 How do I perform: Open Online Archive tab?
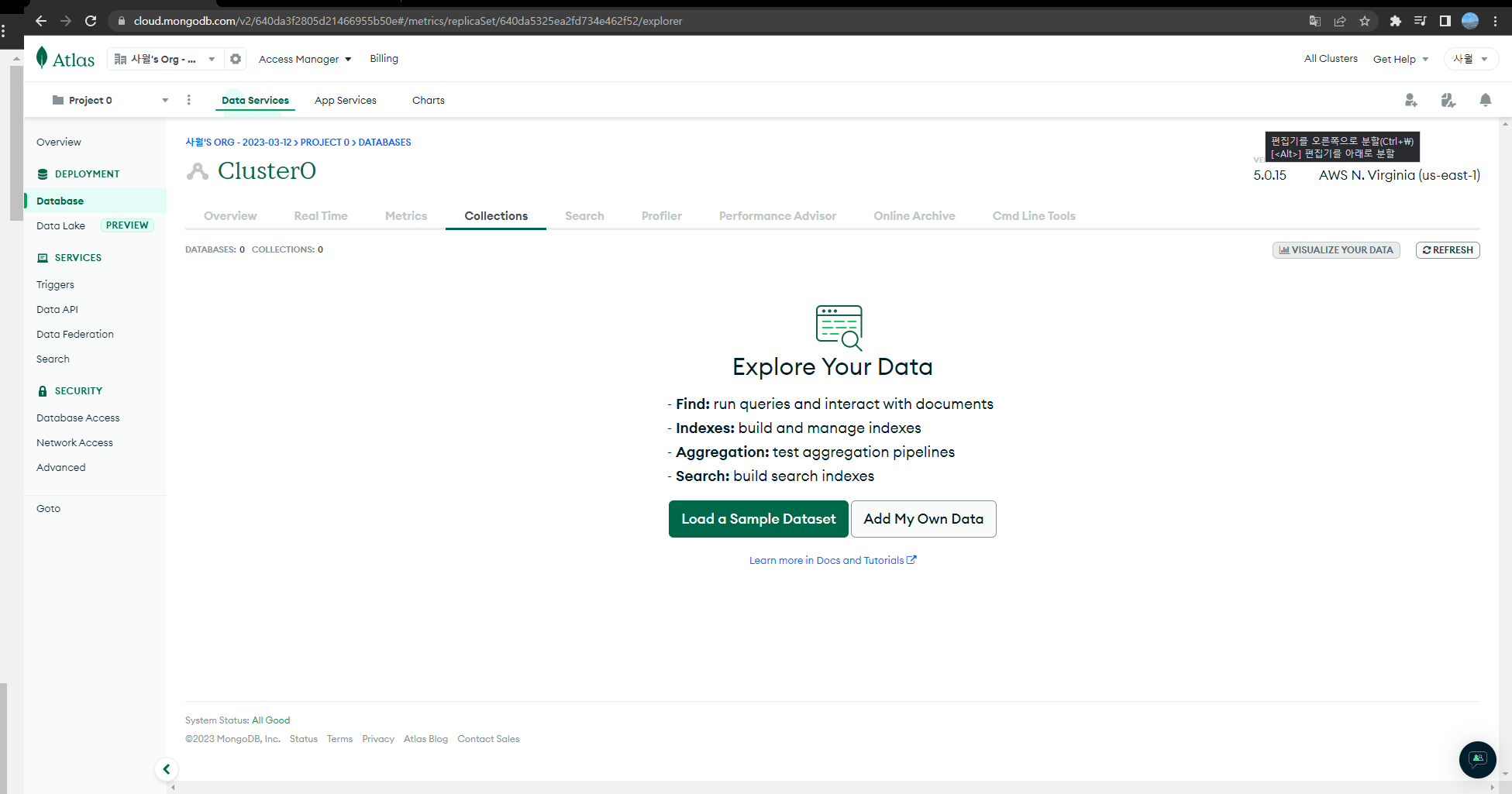pyautogui.click(x=914, y=216)
